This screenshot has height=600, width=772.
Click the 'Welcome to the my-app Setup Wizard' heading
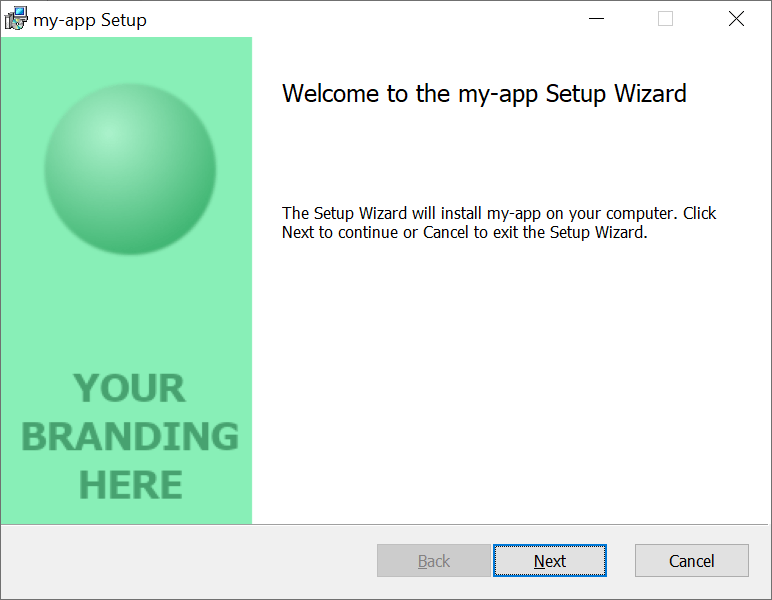(484, 94)
